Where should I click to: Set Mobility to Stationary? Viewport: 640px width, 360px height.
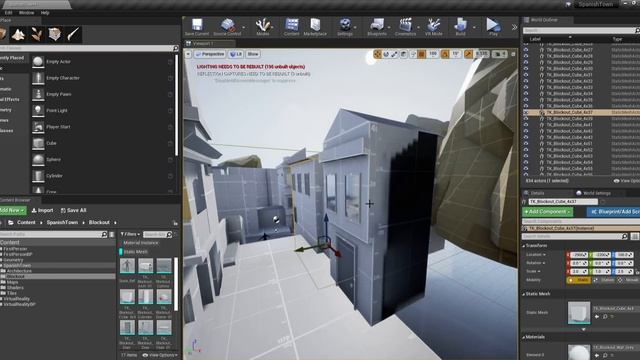pyautogui.click(x=604, y=280)
